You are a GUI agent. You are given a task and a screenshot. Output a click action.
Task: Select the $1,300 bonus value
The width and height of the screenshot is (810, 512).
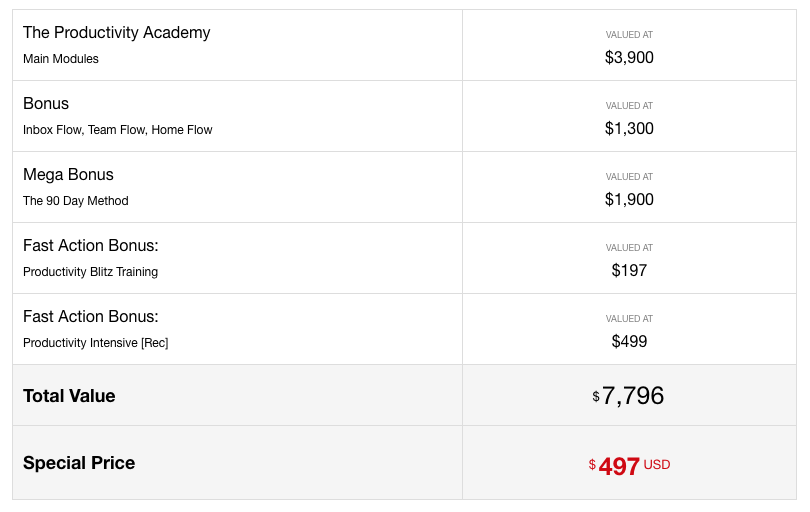click(629, 129)
